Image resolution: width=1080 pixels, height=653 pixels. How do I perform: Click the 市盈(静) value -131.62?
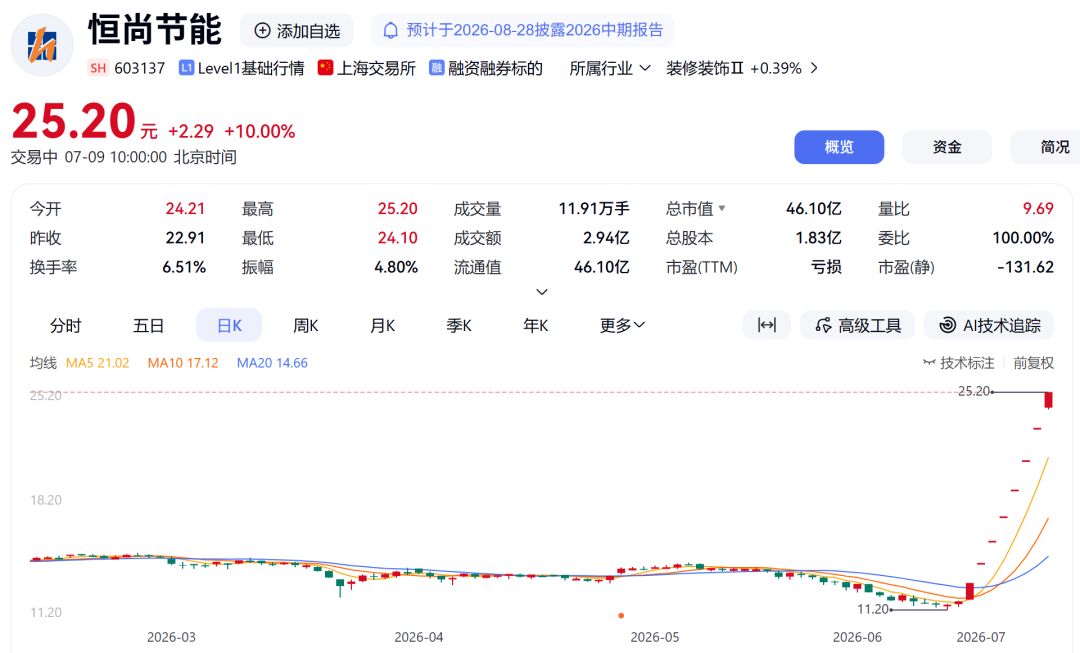coord(1026,267)
